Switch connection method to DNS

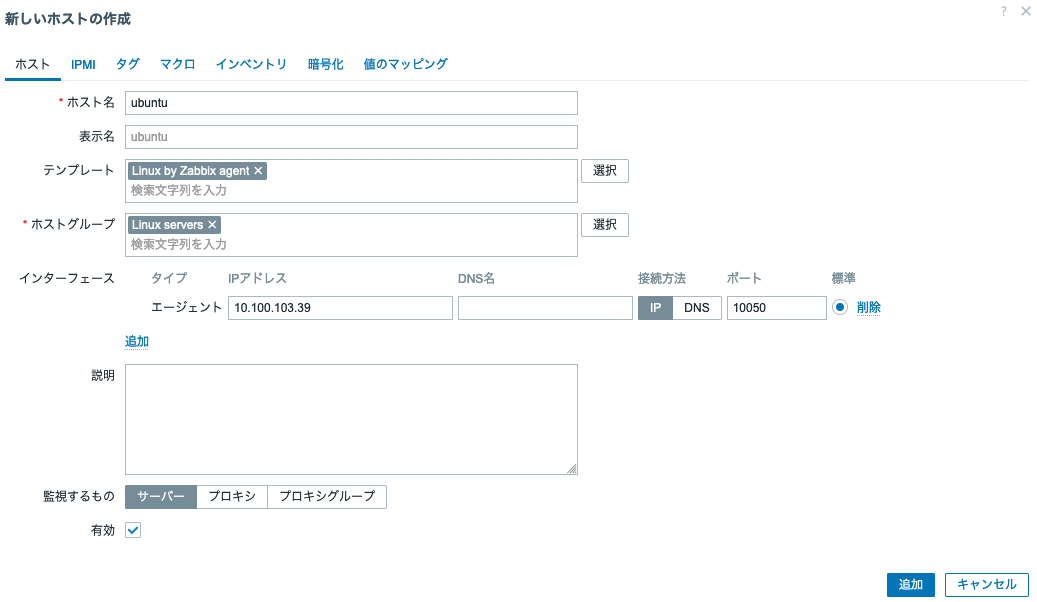coord(696,308)
